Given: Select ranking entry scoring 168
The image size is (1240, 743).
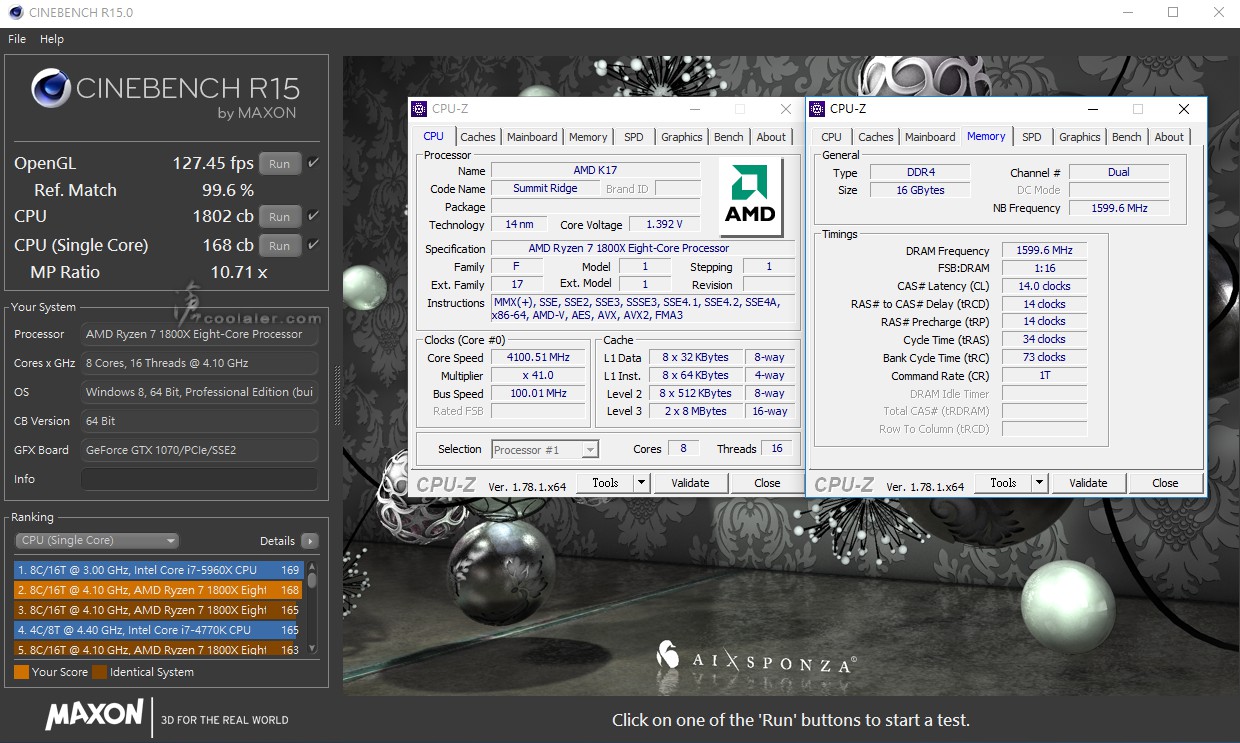Looking at the screenshot, I should 160,590.
